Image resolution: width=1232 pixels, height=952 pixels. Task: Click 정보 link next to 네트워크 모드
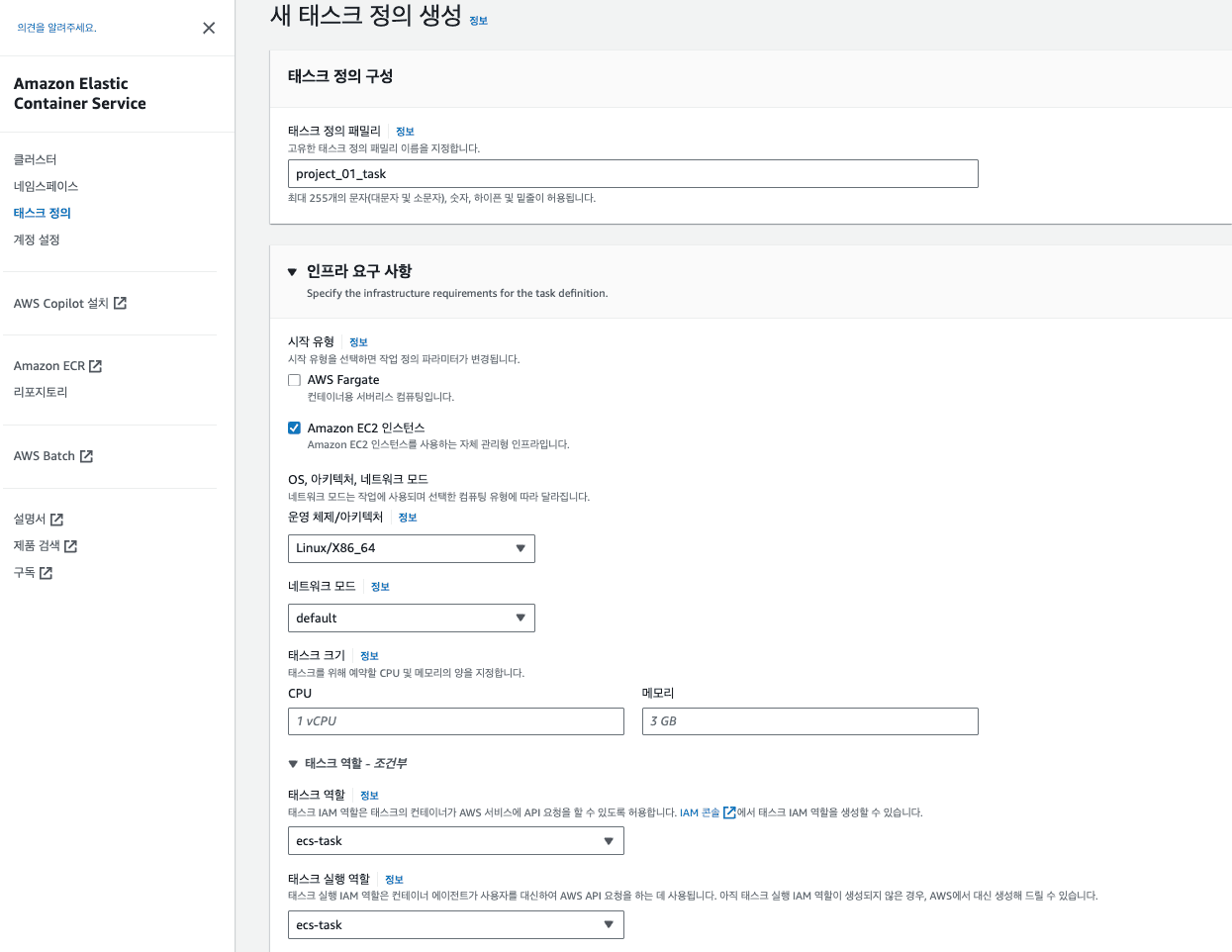tap(380, 587)
